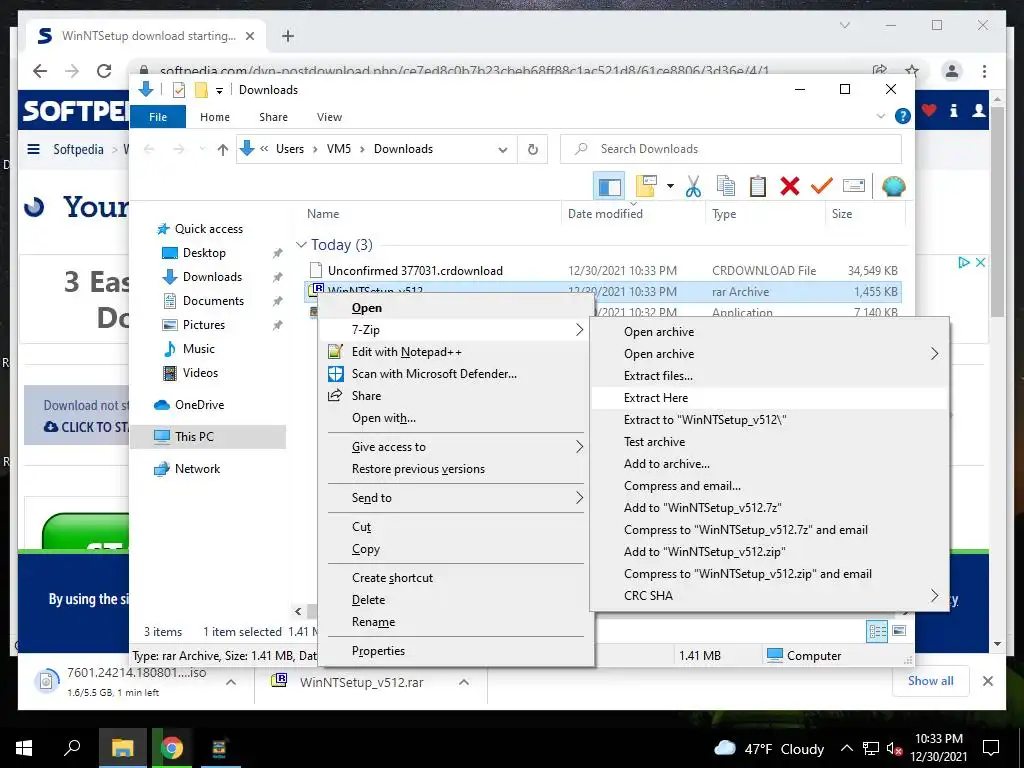This screenshot has width=1024, height=768.
Task: Open Videos in the navigation pane
Action: tap(200, 373)
